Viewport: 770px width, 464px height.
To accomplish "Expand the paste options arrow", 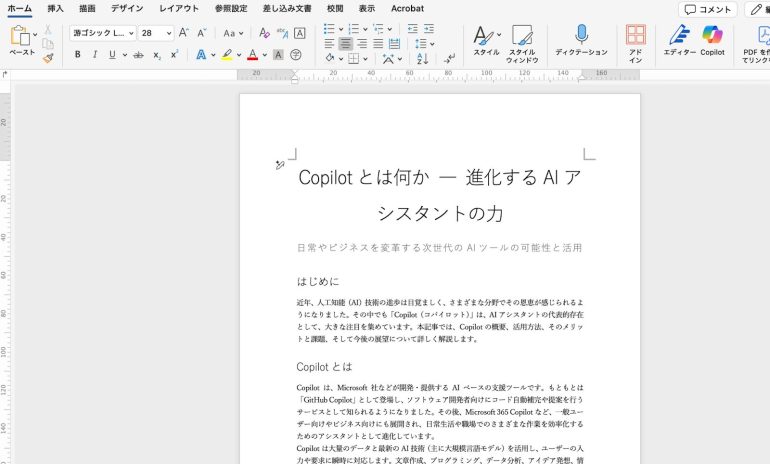I will point(35,35).
